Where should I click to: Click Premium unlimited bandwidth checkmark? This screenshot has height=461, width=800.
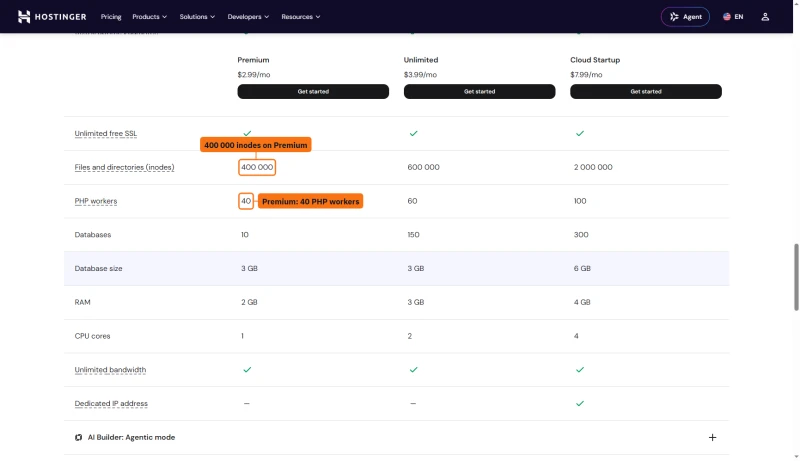point(247,370)
